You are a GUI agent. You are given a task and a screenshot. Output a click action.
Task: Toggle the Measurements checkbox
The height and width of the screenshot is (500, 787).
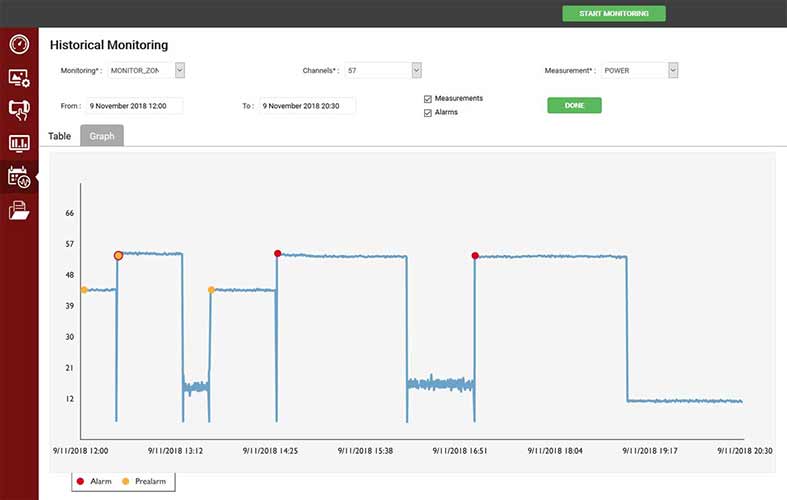(x=428, y=99)
